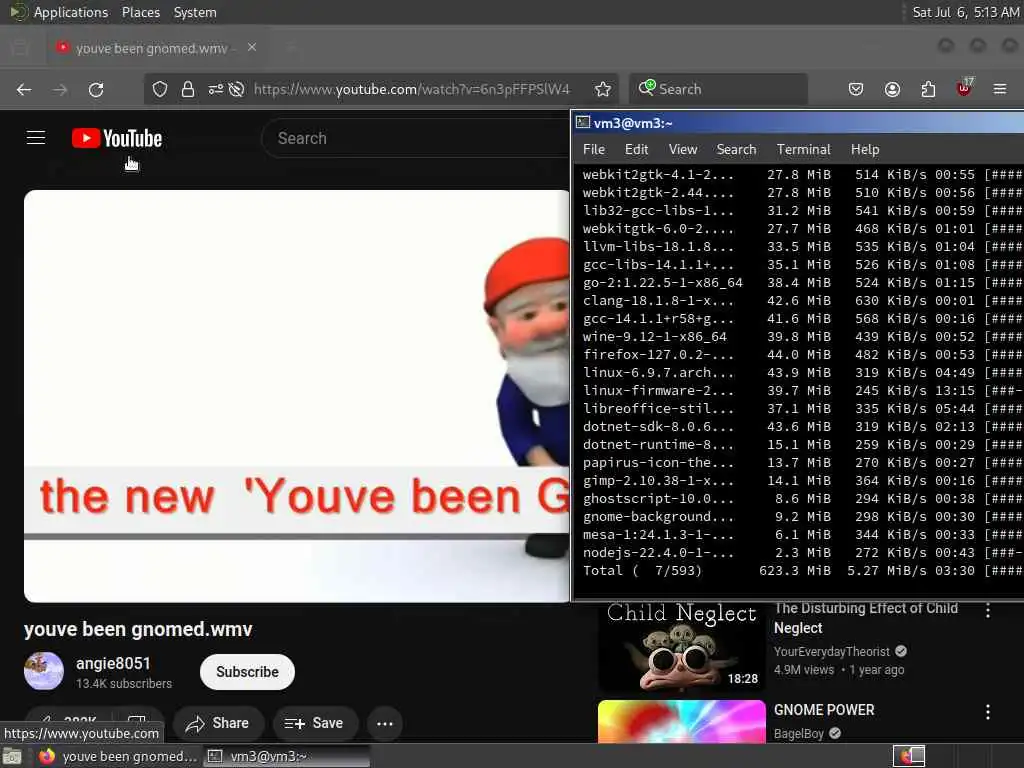Click the video title youve been gnomed.wmv
This screenshot has height=768, width=1024.
pos(138,629)
